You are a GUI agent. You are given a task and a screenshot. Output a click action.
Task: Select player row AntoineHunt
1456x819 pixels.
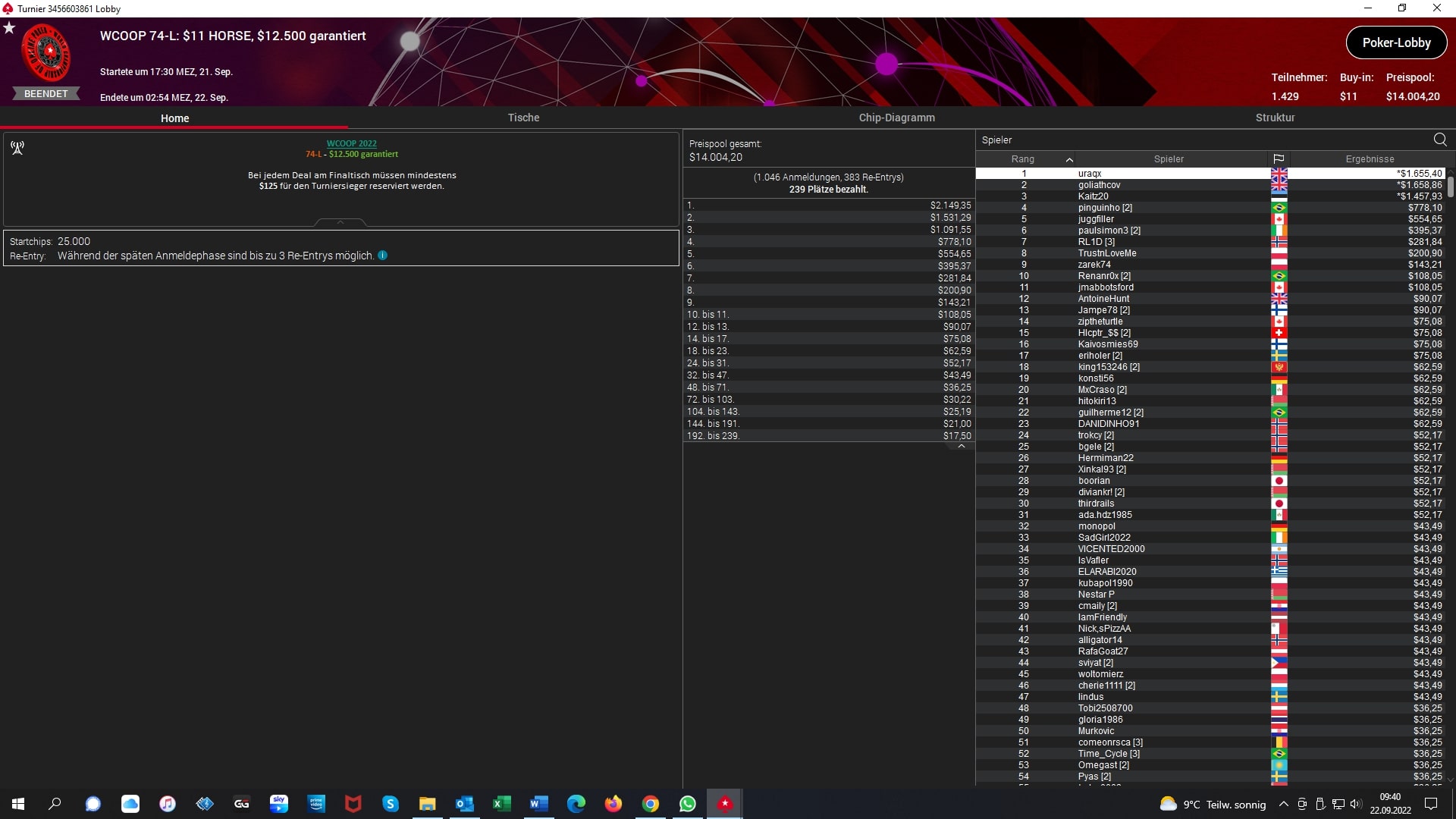[1210, 299]
